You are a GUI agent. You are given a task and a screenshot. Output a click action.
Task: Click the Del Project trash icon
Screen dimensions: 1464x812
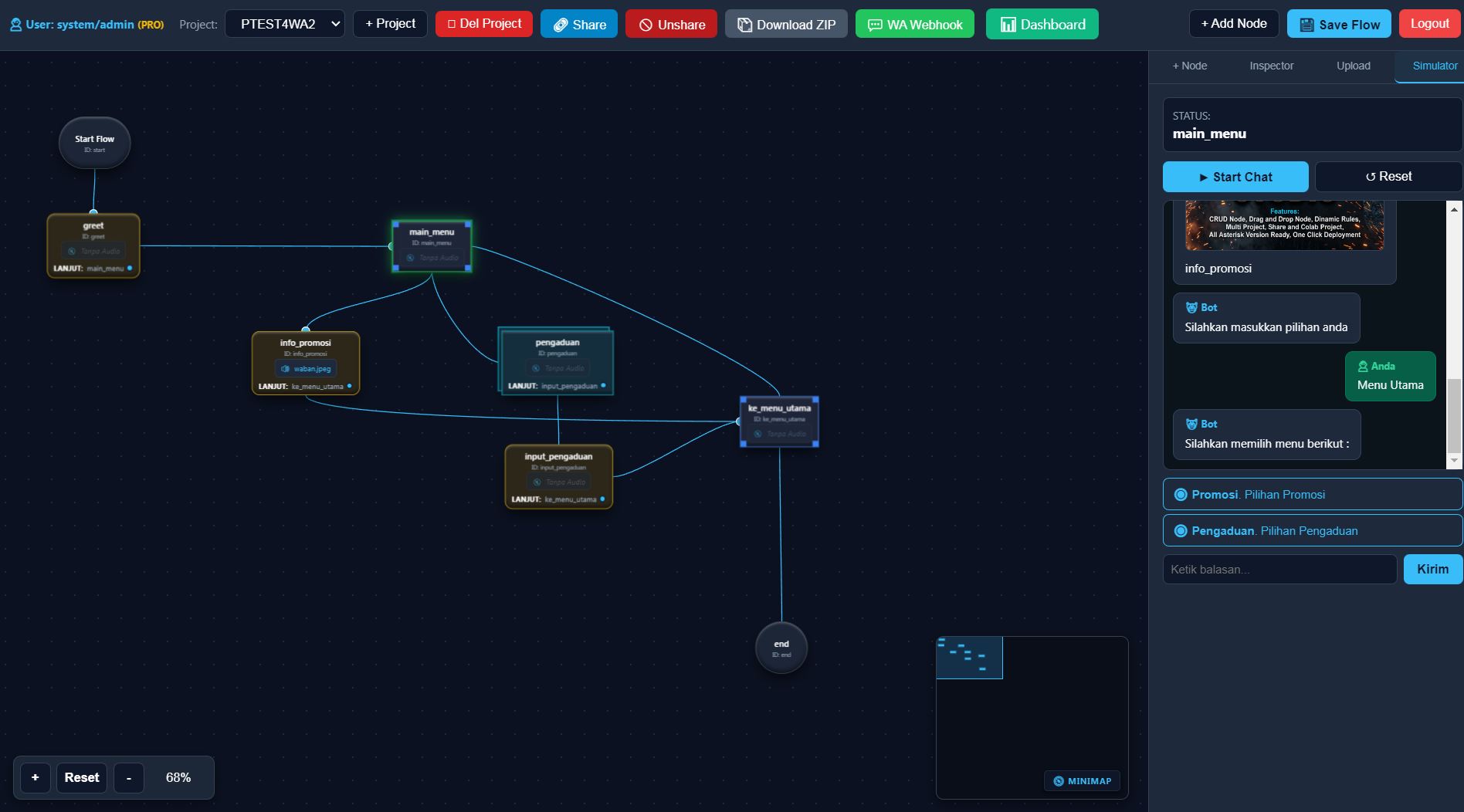pos(452,24)
